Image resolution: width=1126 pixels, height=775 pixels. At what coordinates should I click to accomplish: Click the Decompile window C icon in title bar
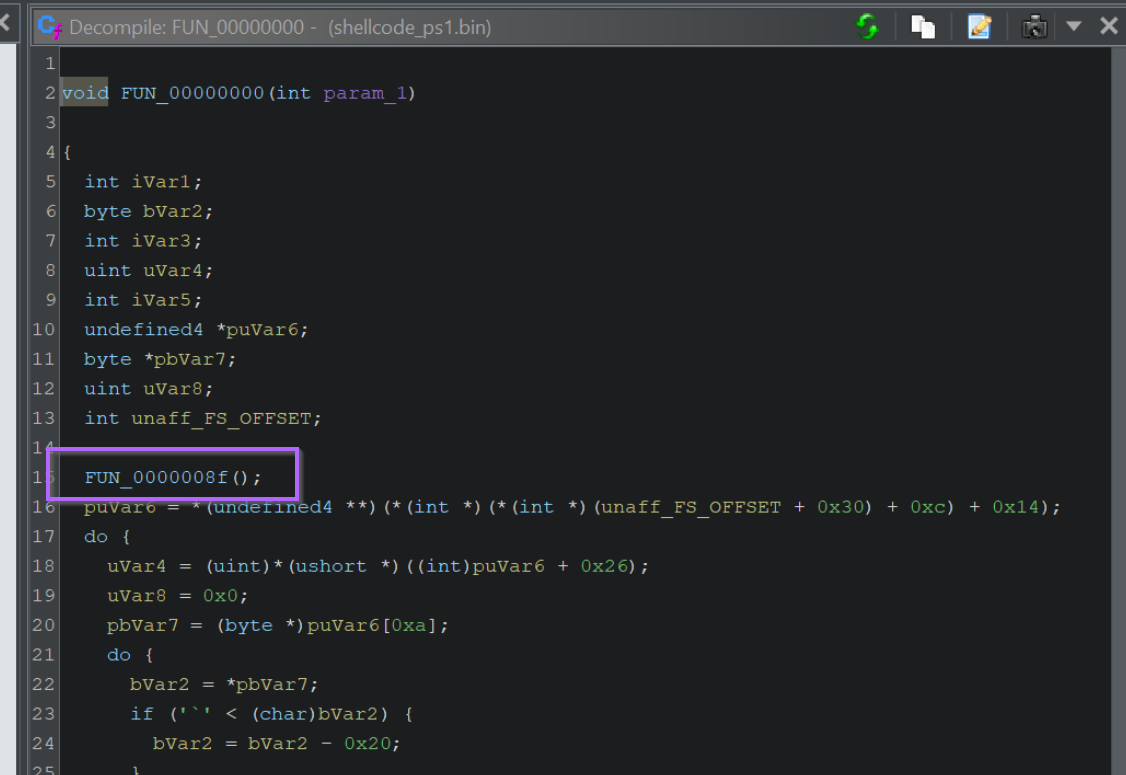50,27
